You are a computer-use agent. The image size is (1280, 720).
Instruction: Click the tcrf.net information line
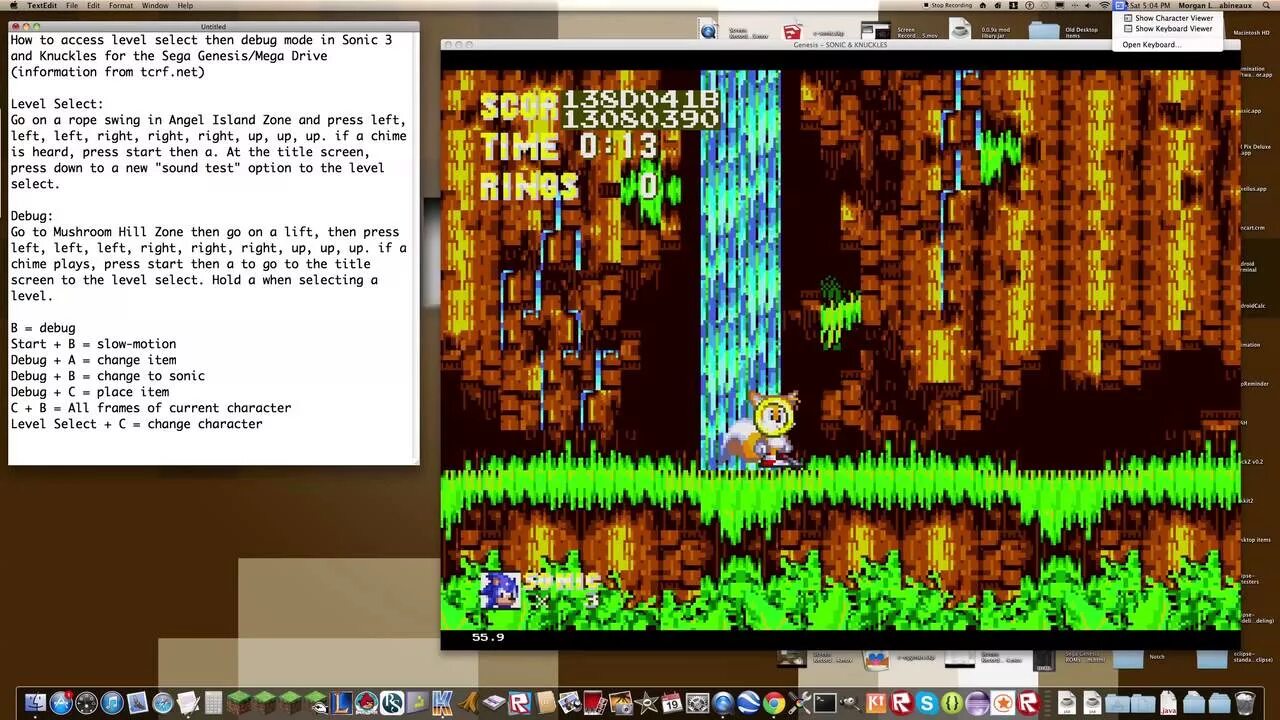[x=108, y=72]
